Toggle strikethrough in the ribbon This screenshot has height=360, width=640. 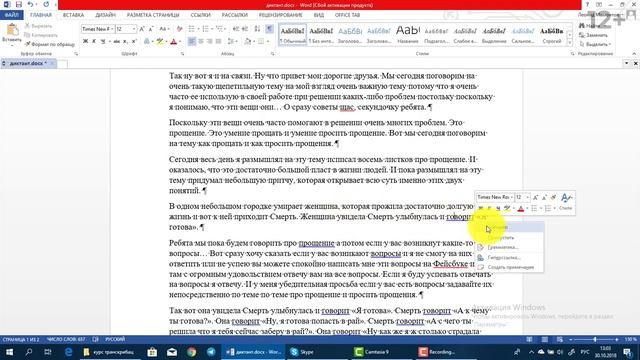tap(117, 41)
